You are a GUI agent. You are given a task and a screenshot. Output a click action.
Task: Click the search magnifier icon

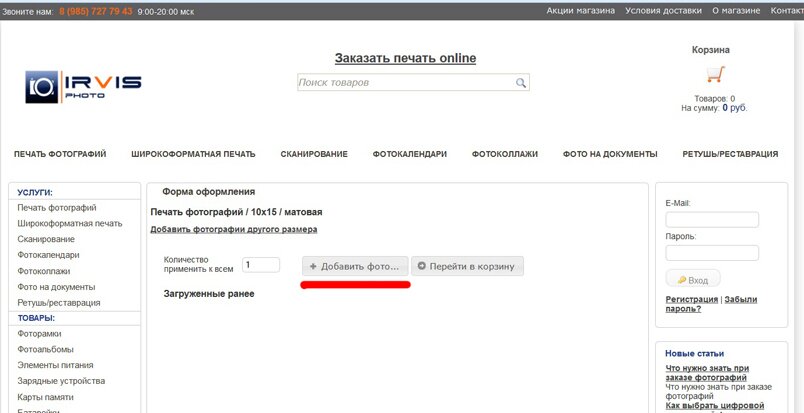pos(520,83)
